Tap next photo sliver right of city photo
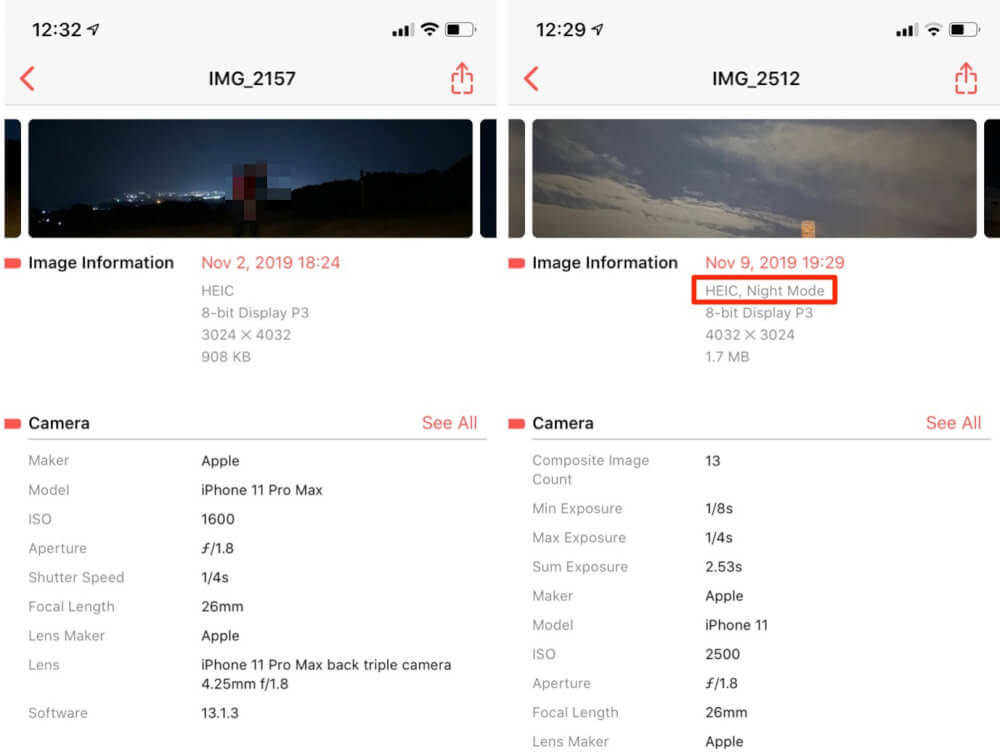 (488, 178)
